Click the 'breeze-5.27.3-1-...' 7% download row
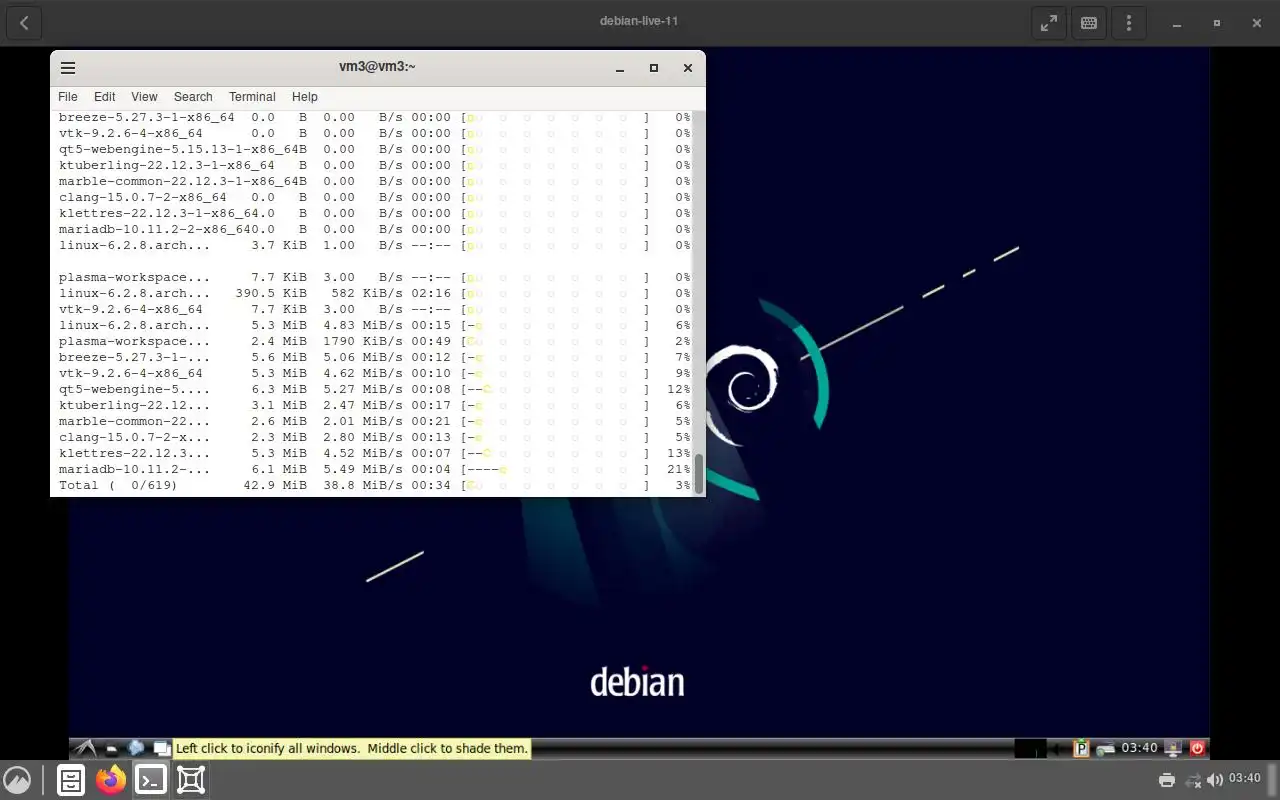This screenshot has height=800, width=1280. 375,357
